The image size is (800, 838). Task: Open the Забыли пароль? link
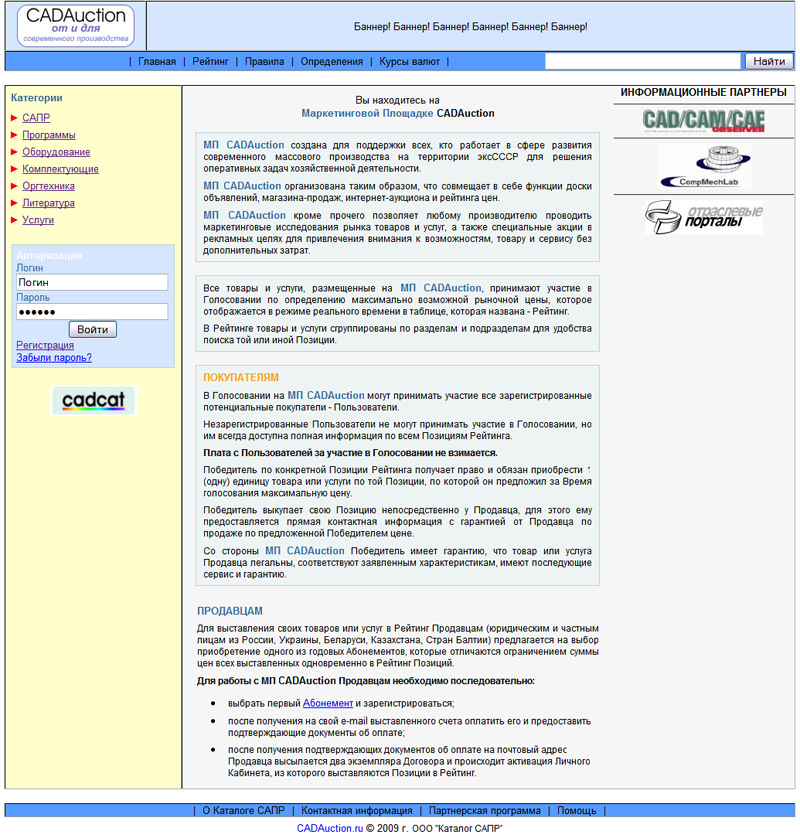pos(54,357)
